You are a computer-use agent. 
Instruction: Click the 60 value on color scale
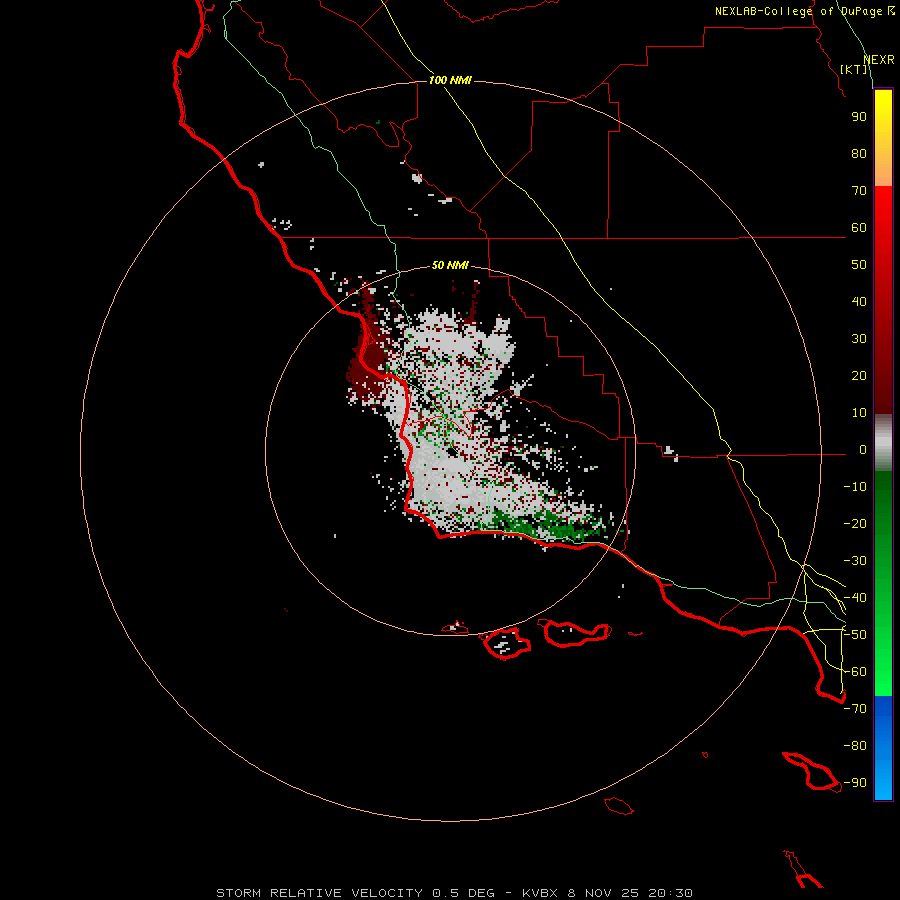point(859,227)
